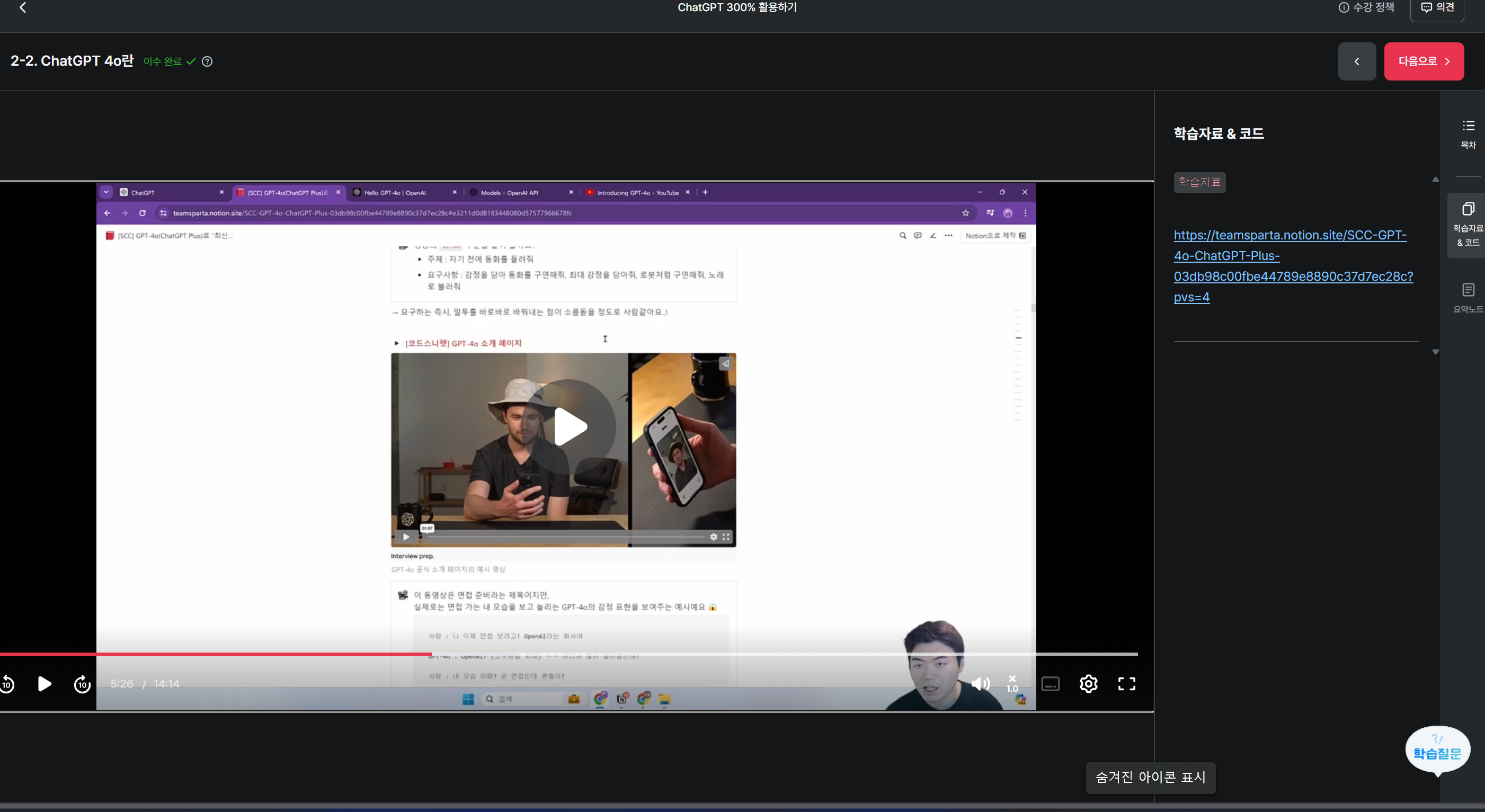
Task: Rewind the lecture video 10 seconds
Action: 7,684
